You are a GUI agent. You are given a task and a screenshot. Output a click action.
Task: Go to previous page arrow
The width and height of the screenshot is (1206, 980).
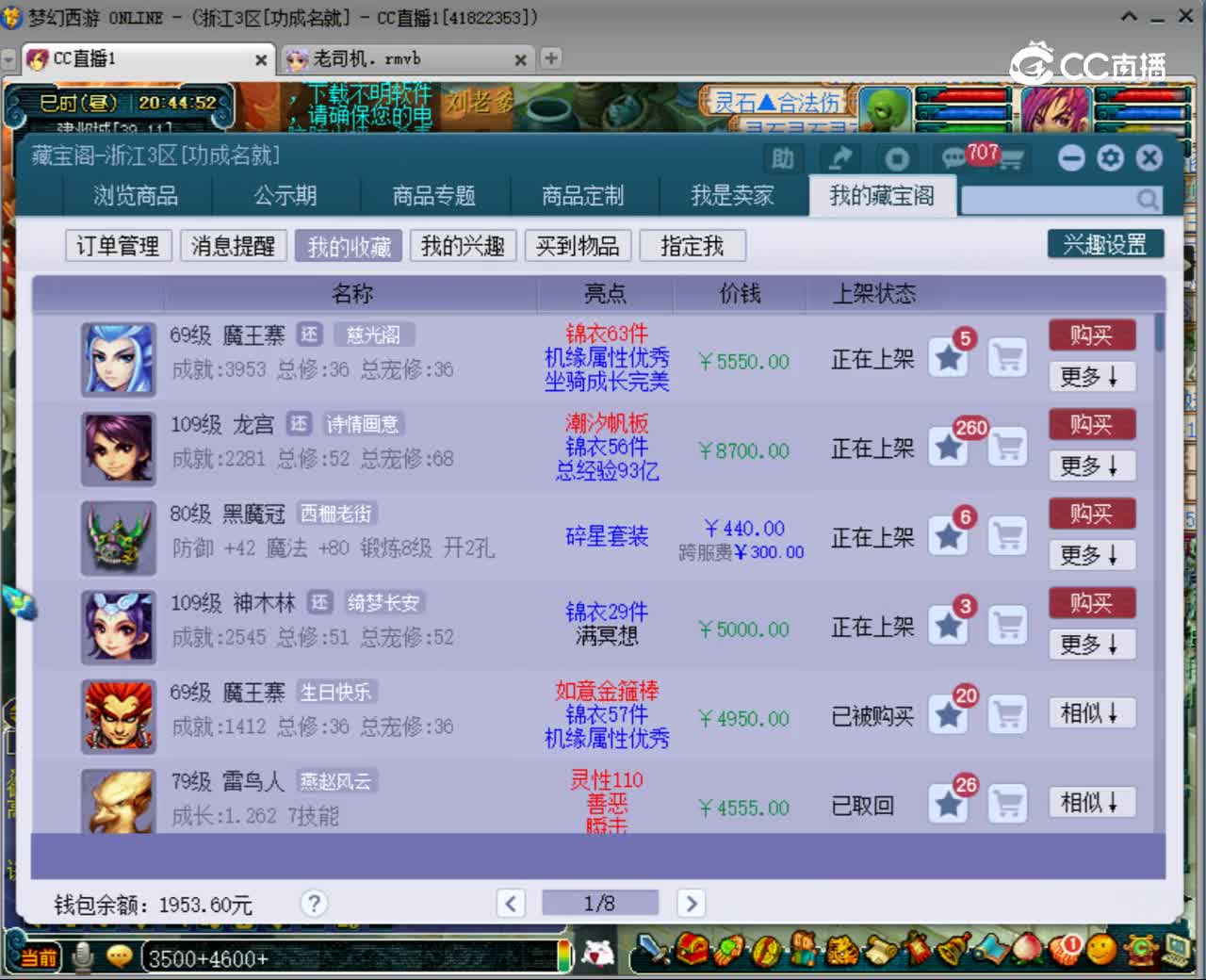[x=511, y=904]
